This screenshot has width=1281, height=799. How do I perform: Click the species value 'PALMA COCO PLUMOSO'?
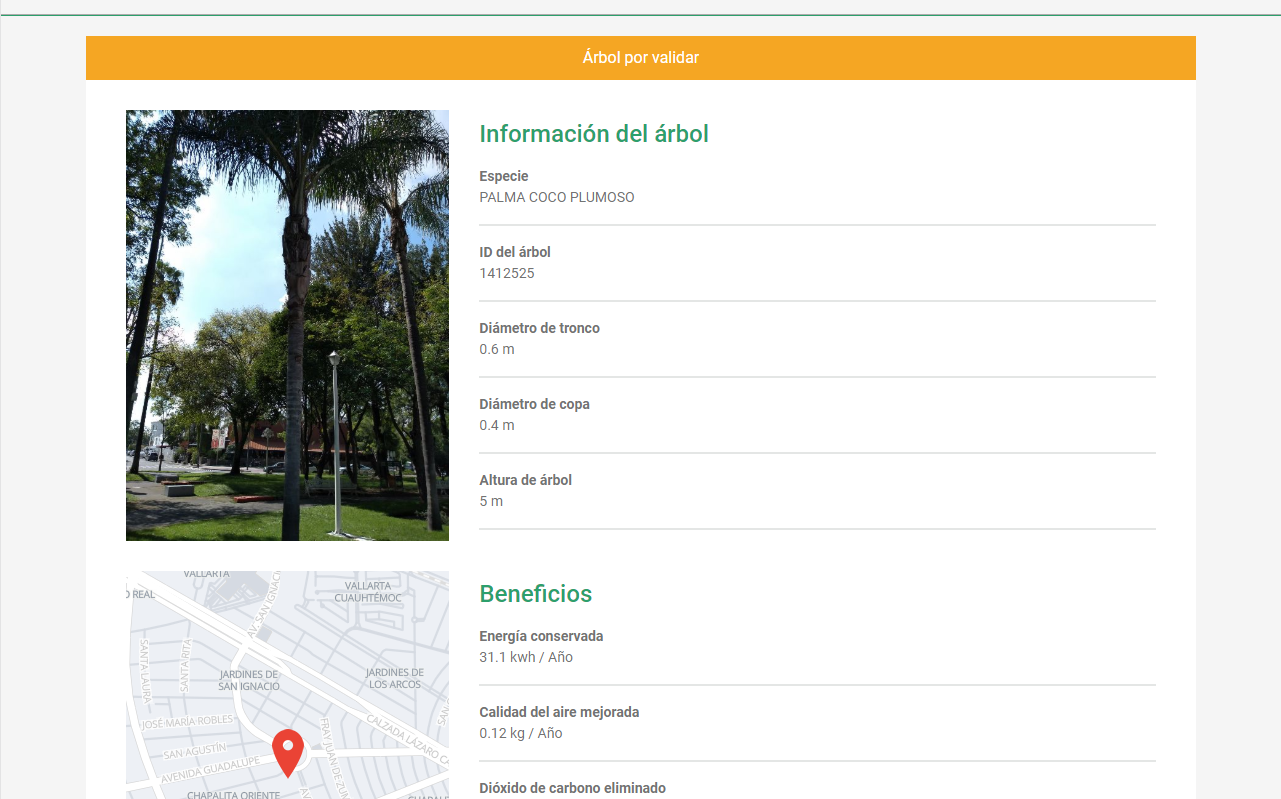[557, 197]
